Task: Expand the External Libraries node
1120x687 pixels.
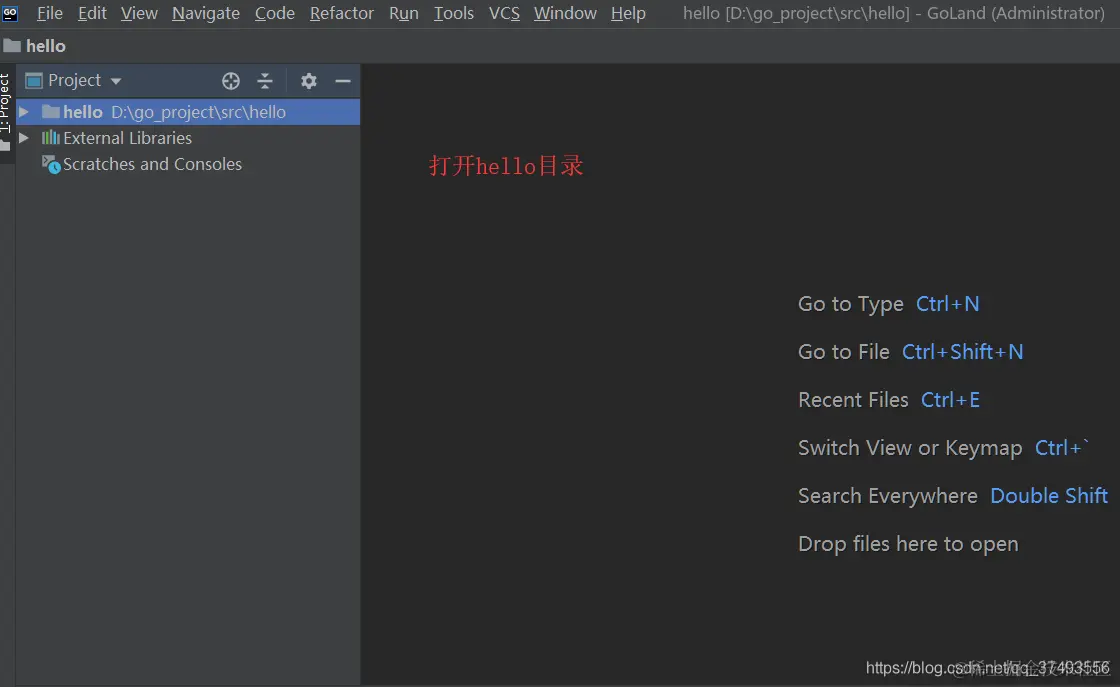Action: click(x=24, y=138)
